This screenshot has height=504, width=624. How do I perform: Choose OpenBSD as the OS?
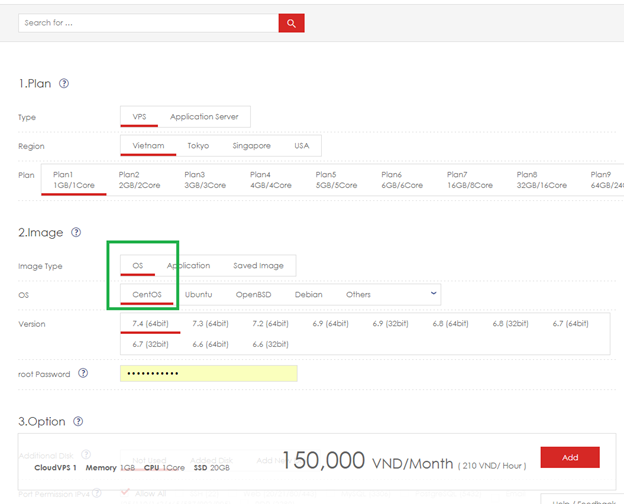tap(254, 295)
